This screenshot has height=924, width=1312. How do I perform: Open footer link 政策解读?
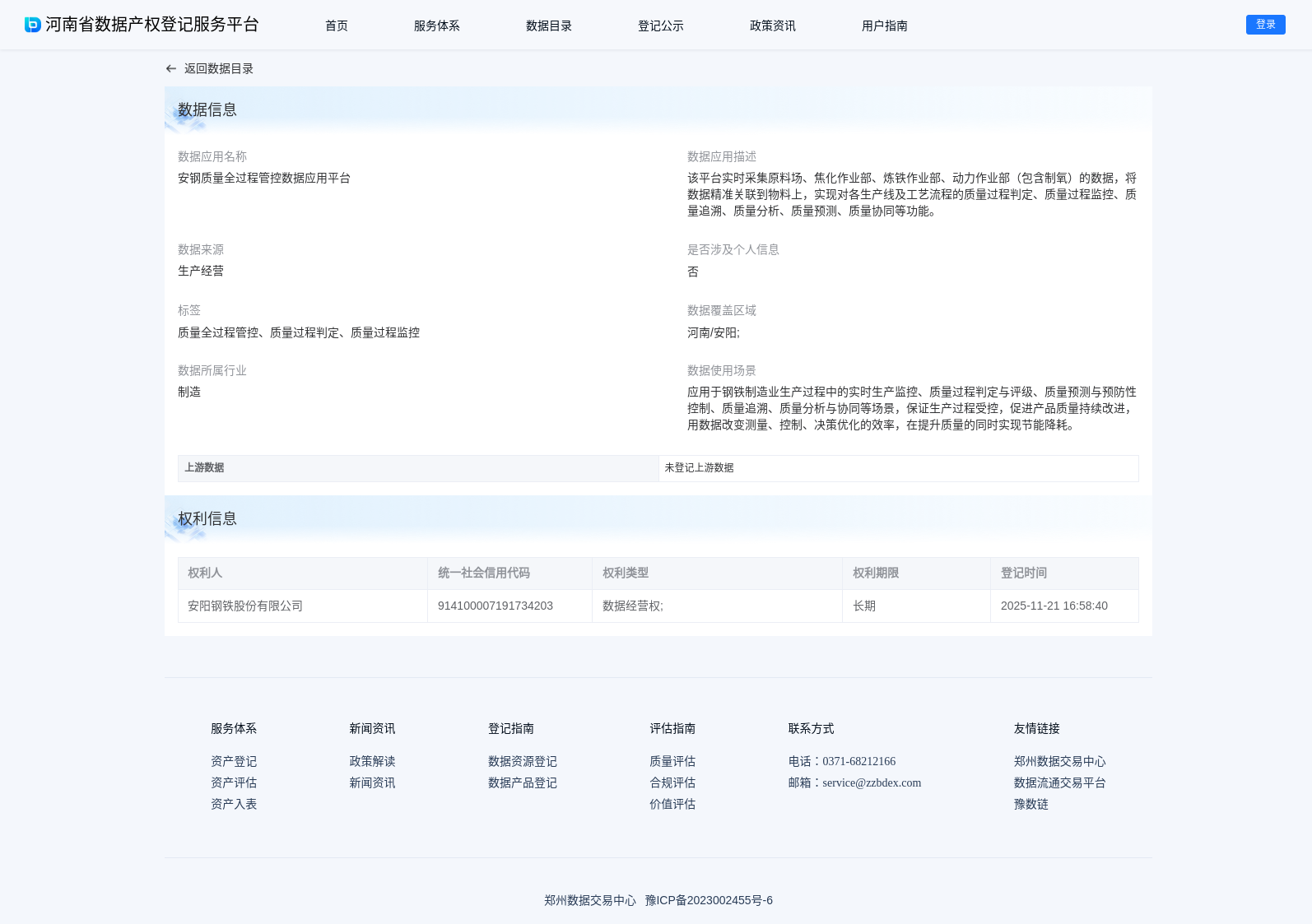372,762
